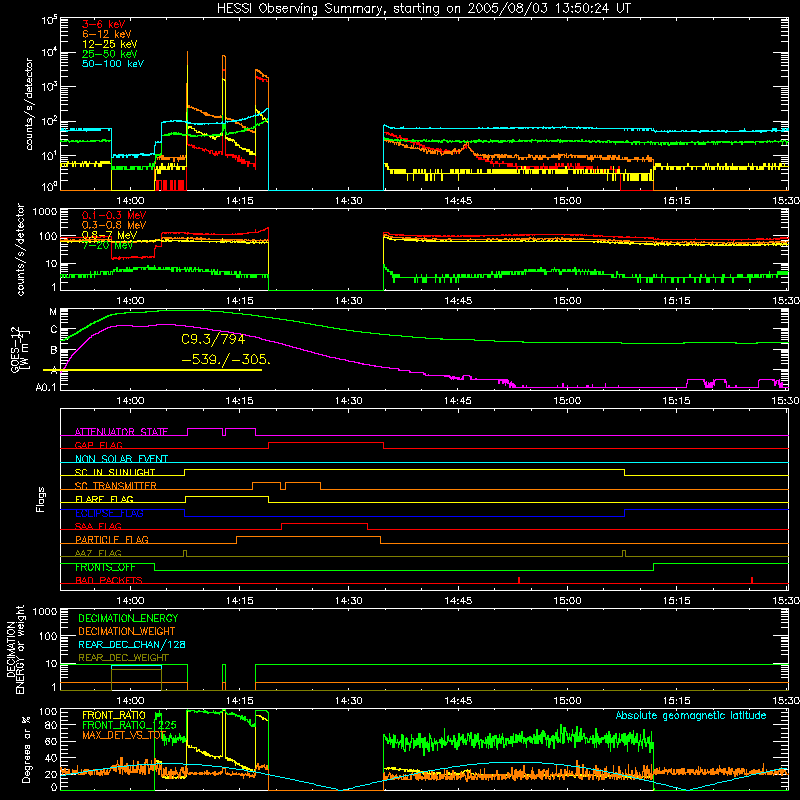Image resolution: width=800 pixels, height=800 pixels.
Task: Click the DECIMATION_WEIGHT legend entry
Action: coord(127,631)
